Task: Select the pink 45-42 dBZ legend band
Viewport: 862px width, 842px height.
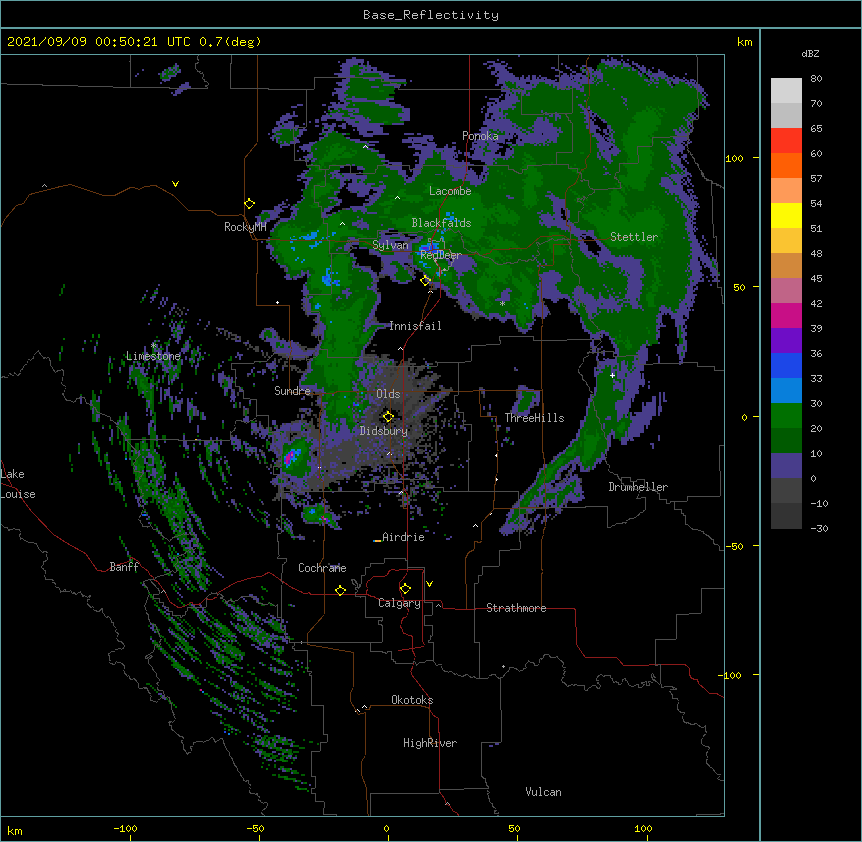Action: tap(786, 291)
